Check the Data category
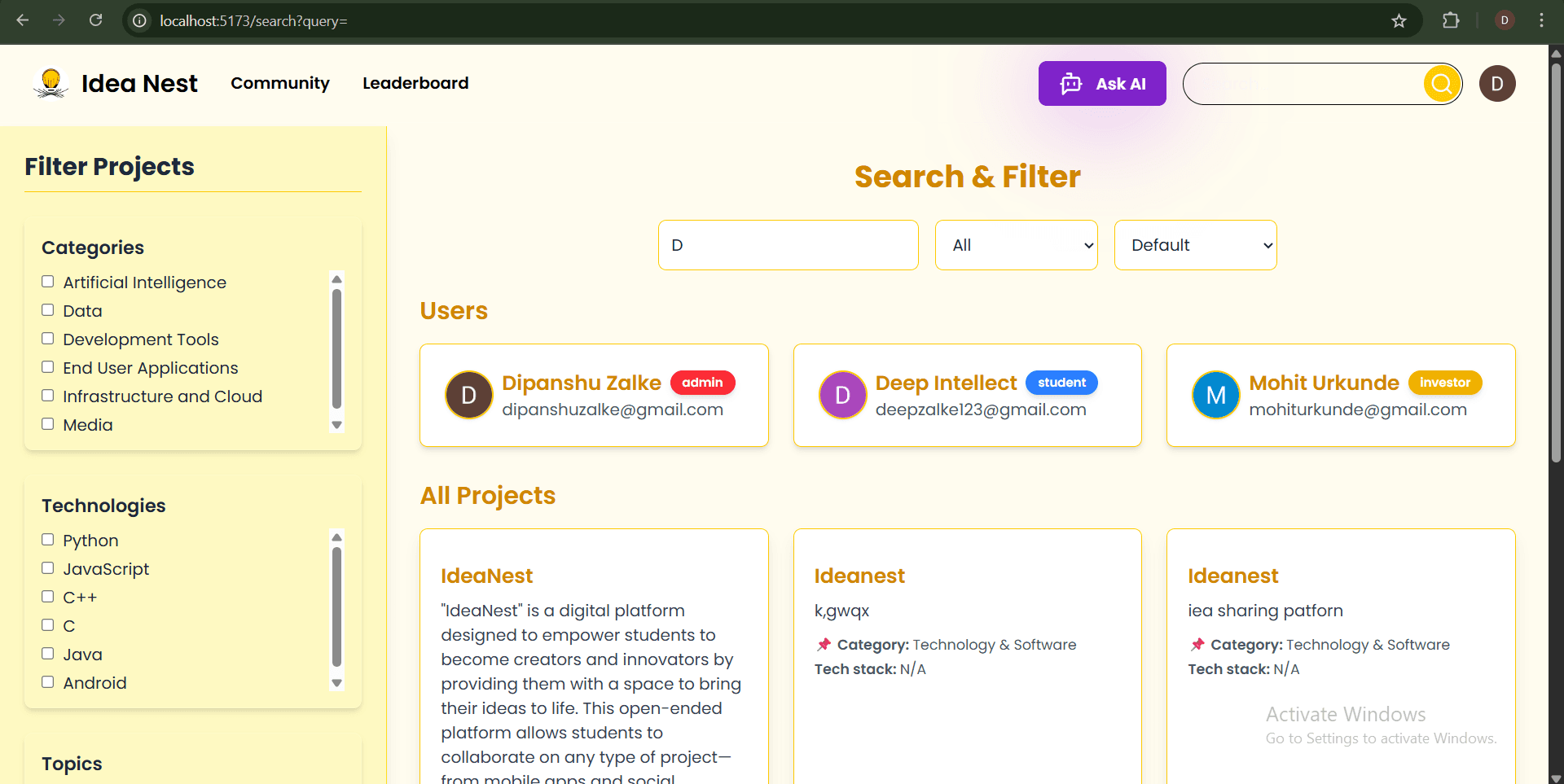Viewport: 1564px width, 784px height. click(x=48, y=310)
